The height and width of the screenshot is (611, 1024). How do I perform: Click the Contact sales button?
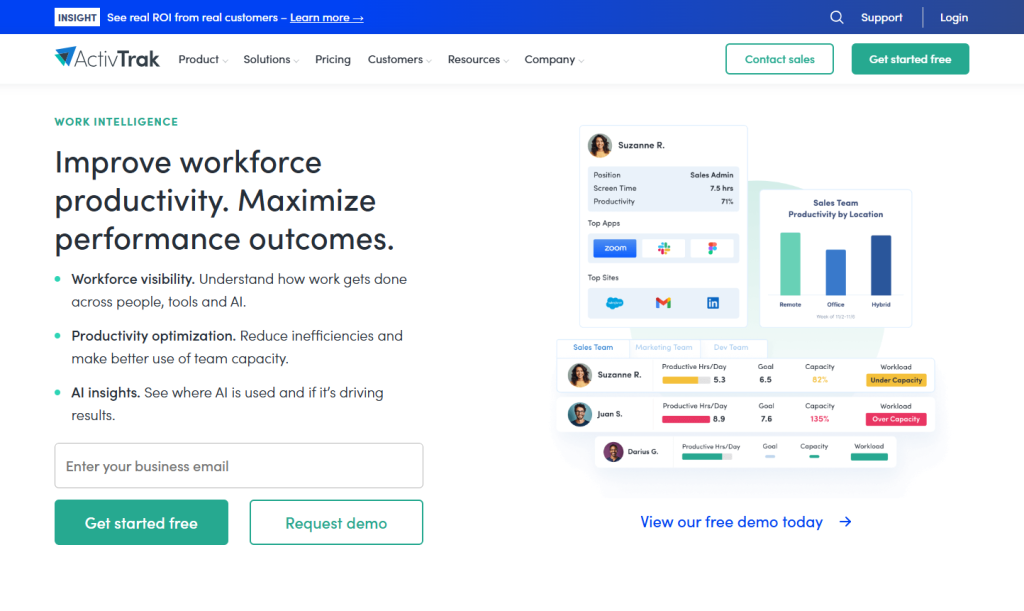pyautogui.click(x=779, y=59)
